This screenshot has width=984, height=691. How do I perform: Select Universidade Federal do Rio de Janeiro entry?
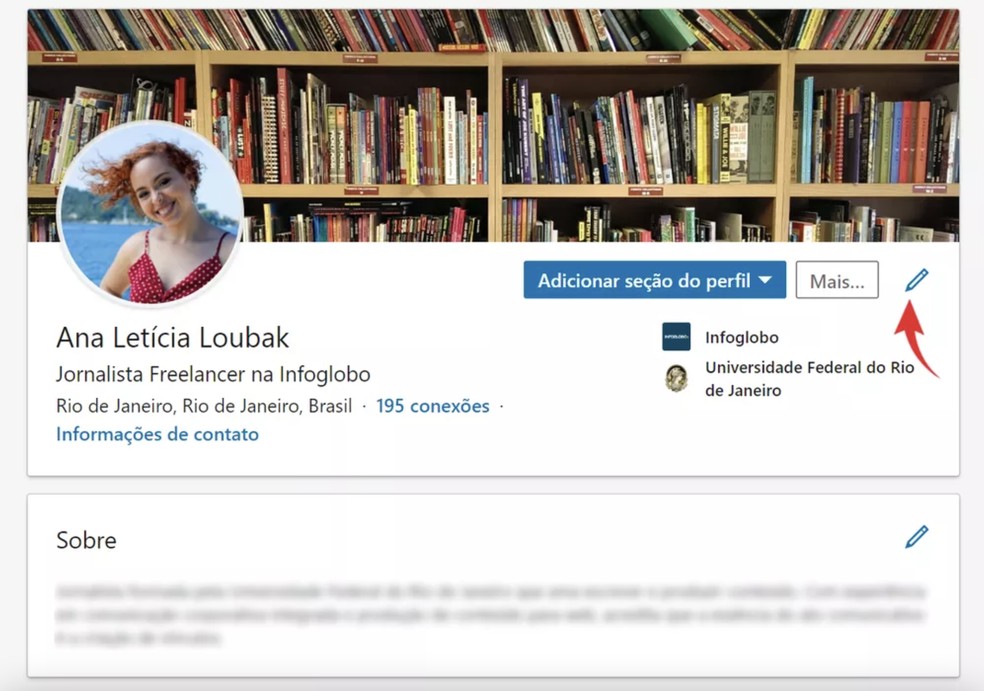(x=808, y=378)
